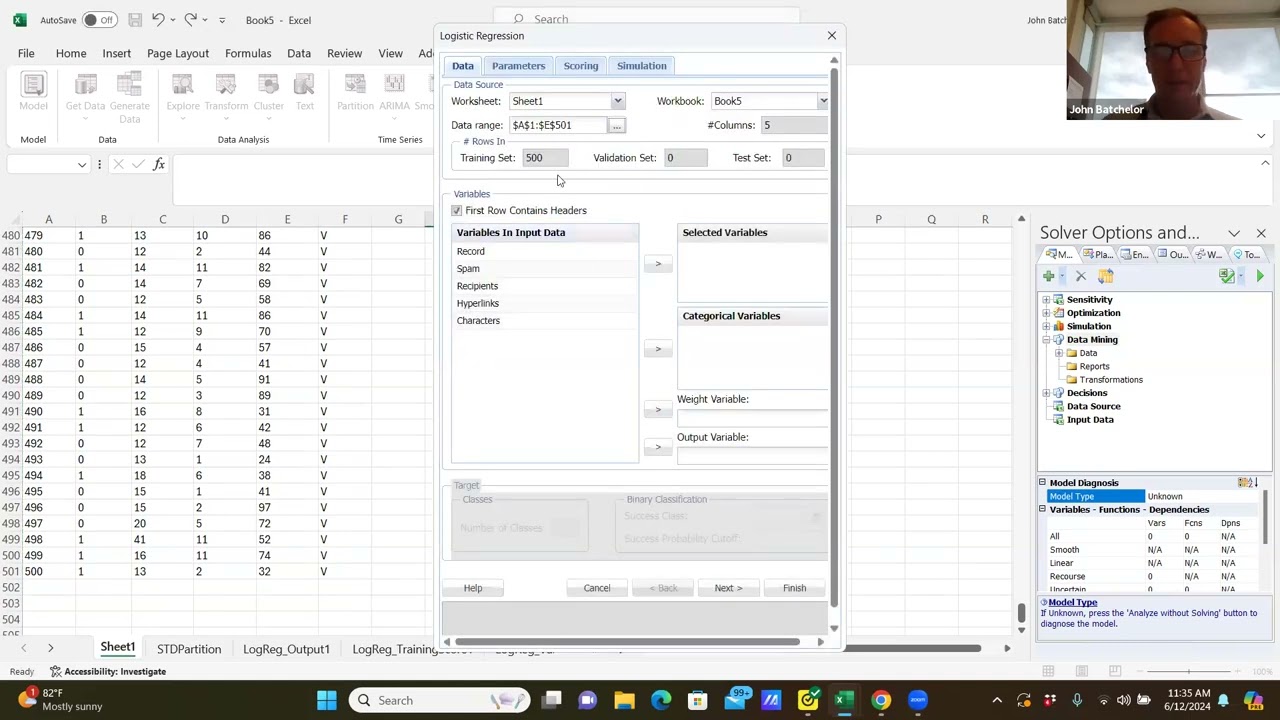The width and height of the screenshot is (1280, 720).
Task: Click the Windows Start button
Action: pos(327,700)
